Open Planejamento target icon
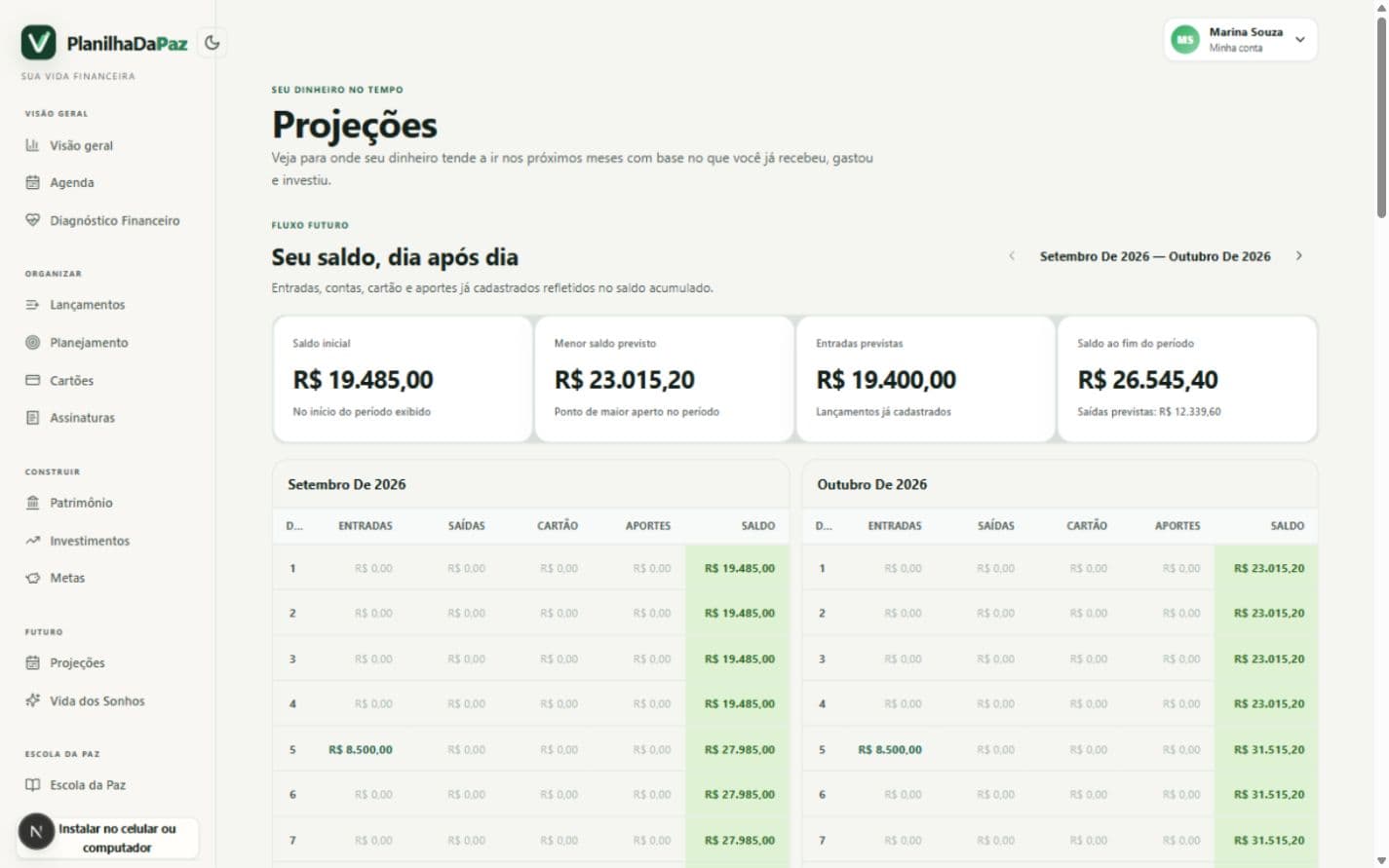This screenshot has height=868, width=1389. point(32,342)
